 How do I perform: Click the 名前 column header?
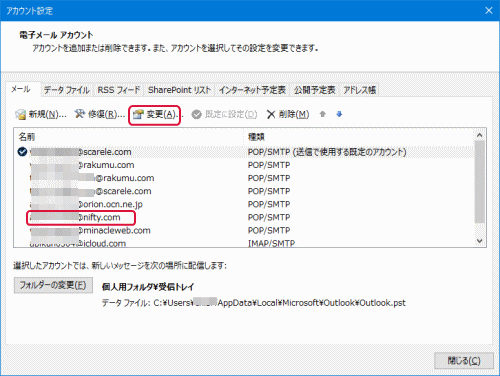[x=129, y=137]
